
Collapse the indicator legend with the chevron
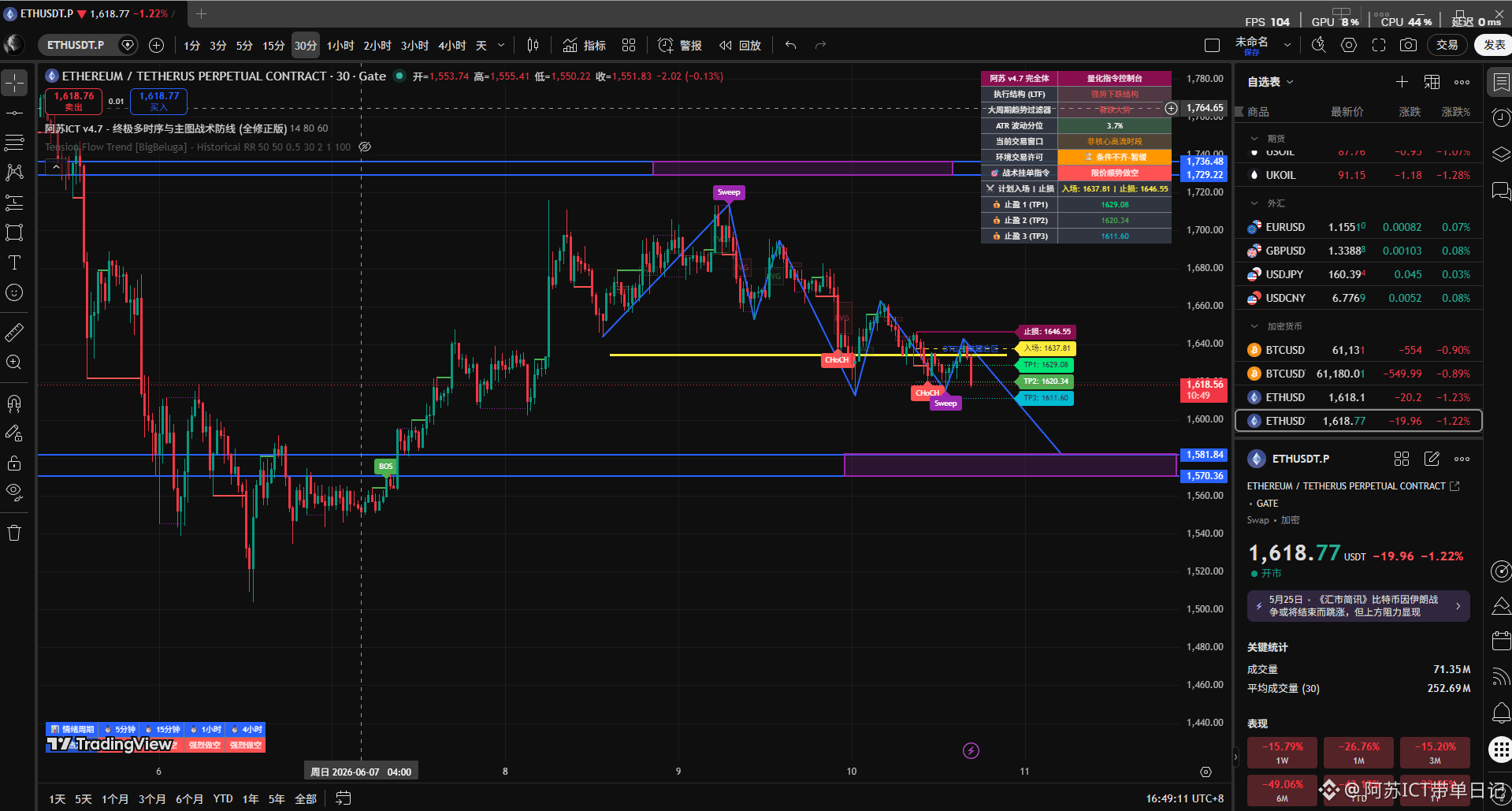tap(56, 167)
